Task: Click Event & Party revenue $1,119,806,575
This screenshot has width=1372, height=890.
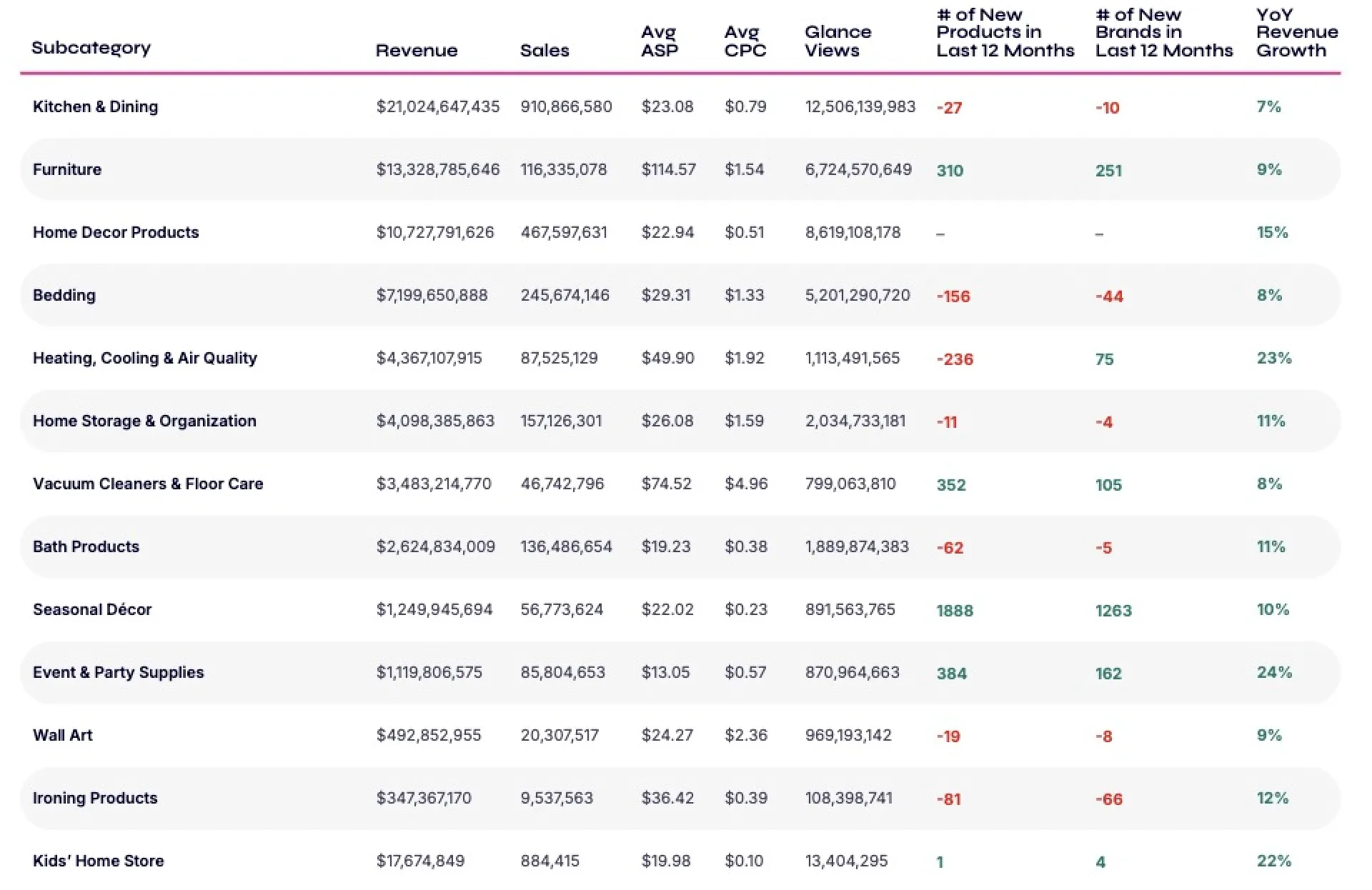Action: click(429, 672)
